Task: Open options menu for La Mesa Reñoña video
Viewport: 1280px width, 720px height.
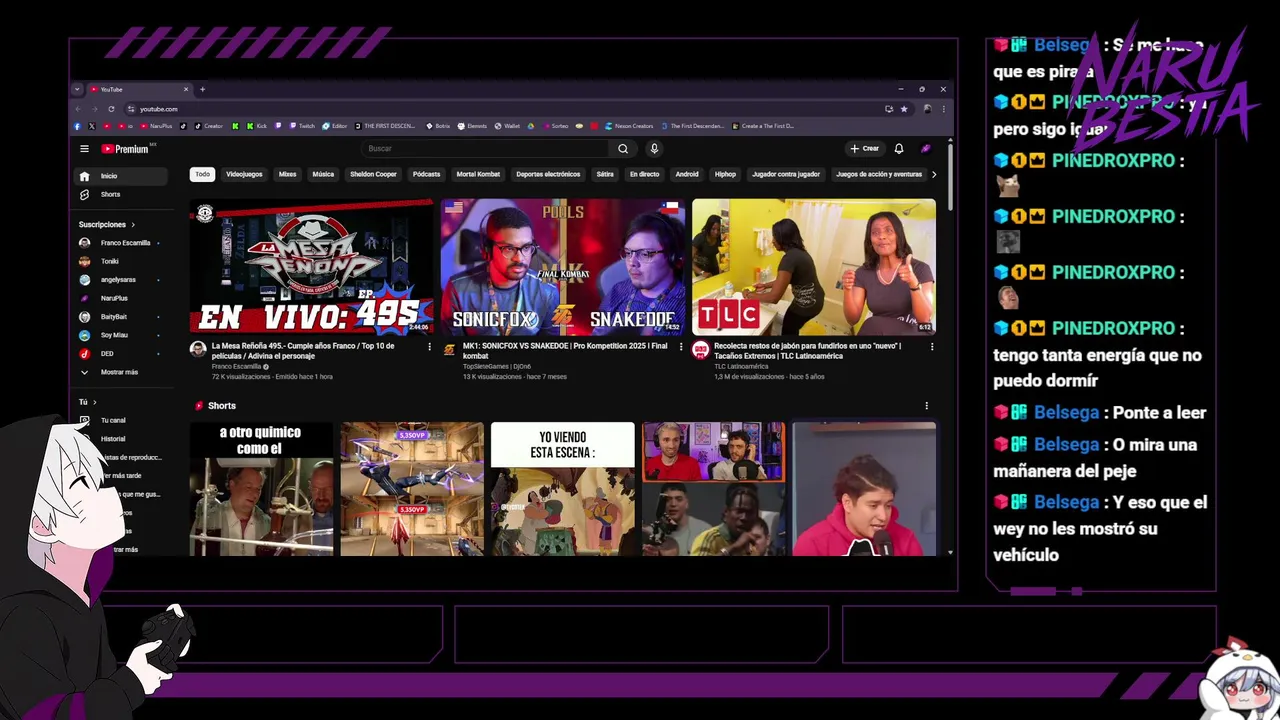Action: [x=430, y=347]
